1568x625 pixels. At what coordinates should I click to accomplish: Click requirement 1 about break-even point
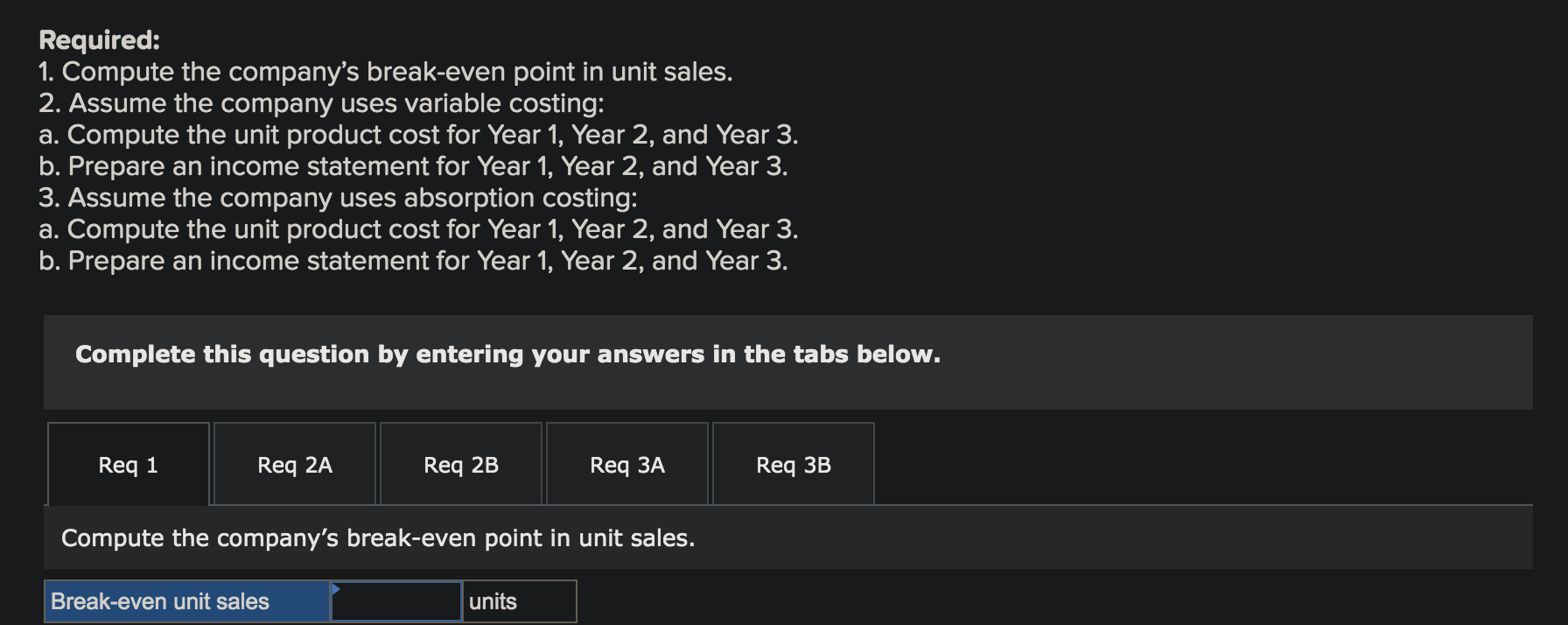click(385, 72)
